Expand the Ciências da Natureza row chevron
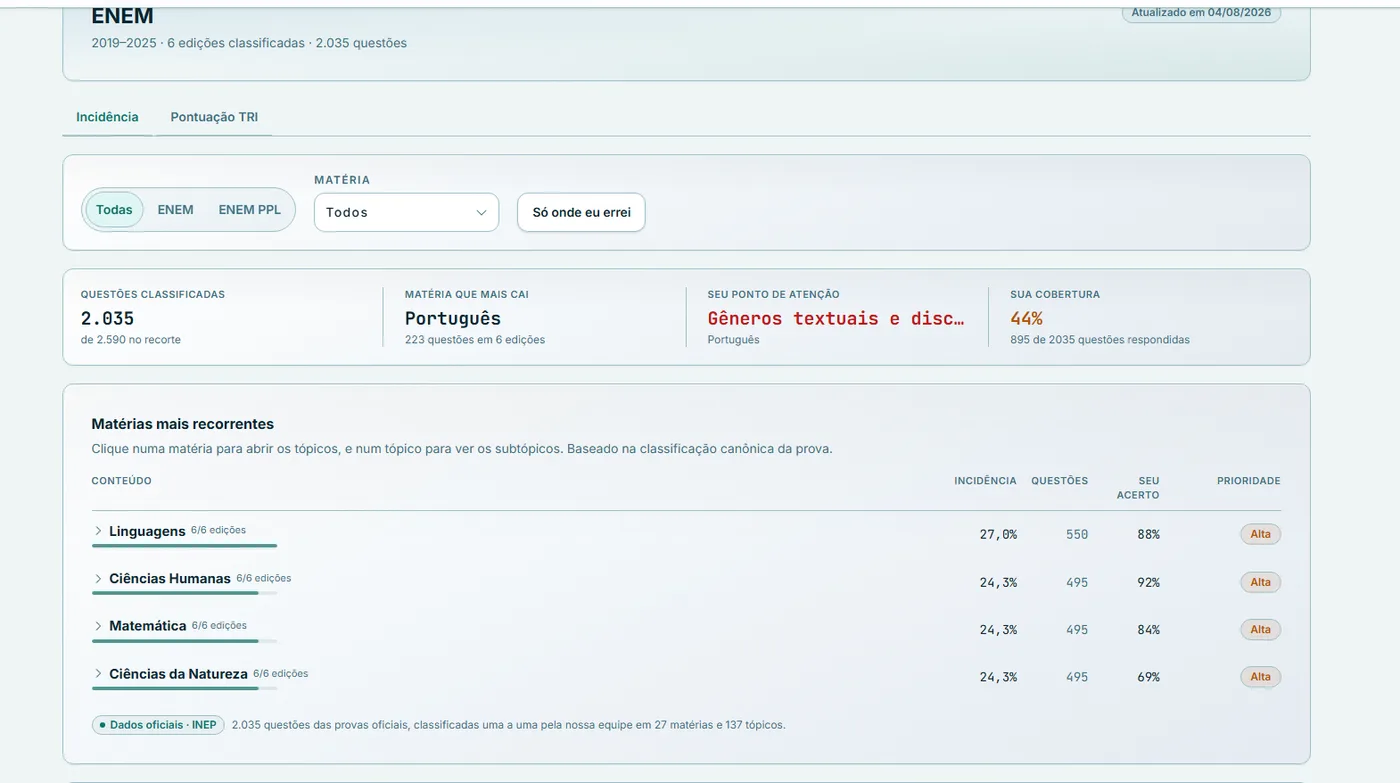1400x783 pixels. tap(98, 674)
